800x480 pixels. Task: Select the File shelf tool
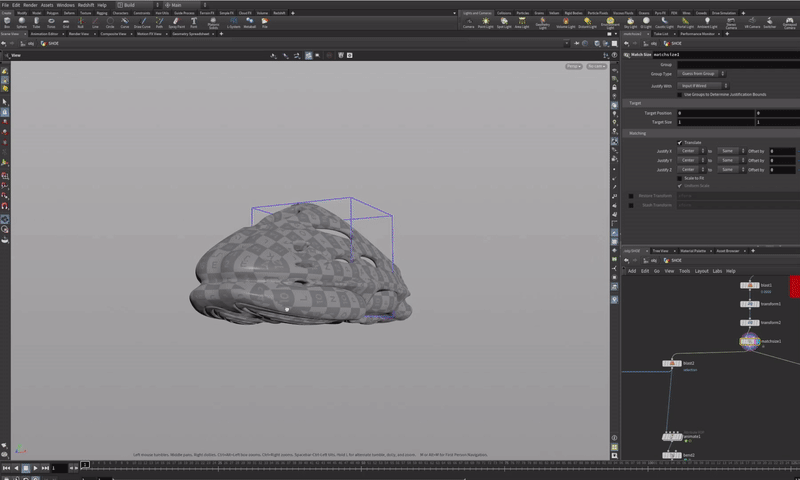pos(265,22)
